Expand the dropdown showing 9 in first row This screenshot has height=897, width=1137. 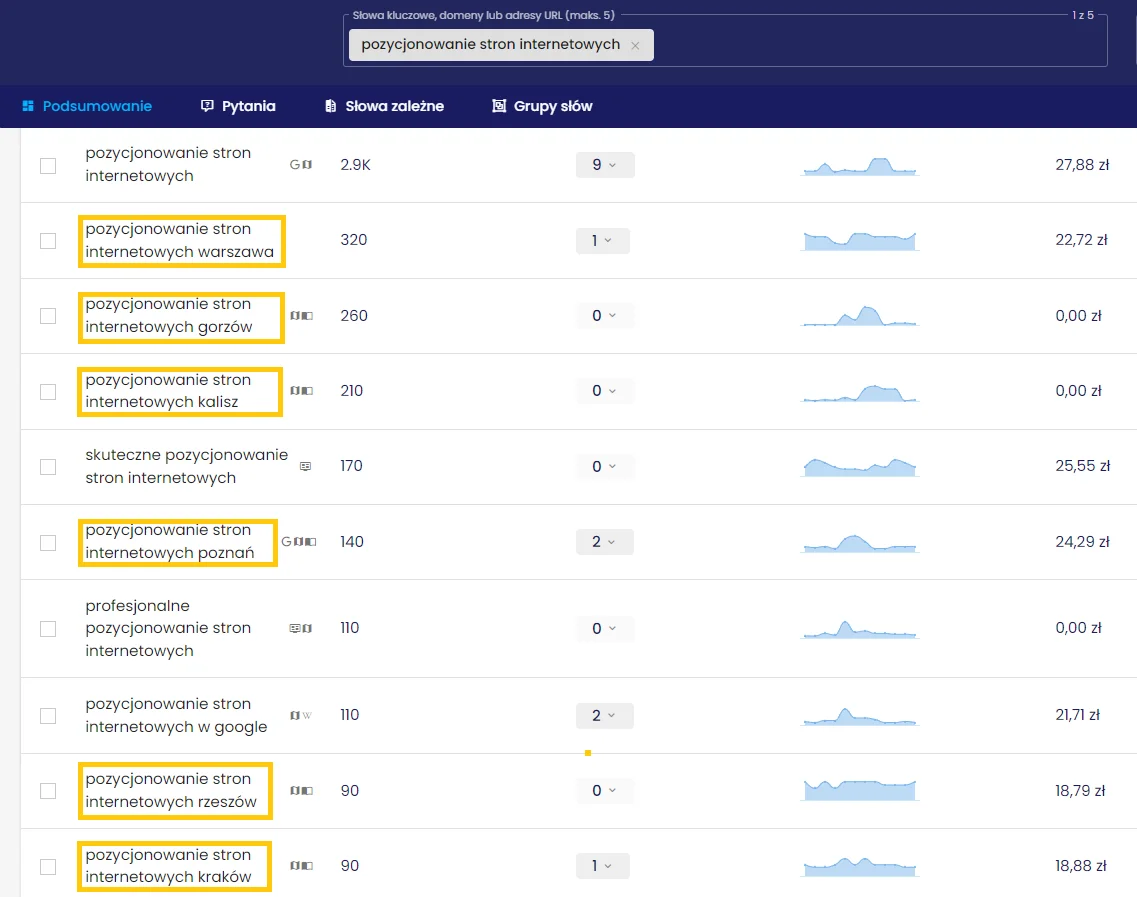pos(604,165)
